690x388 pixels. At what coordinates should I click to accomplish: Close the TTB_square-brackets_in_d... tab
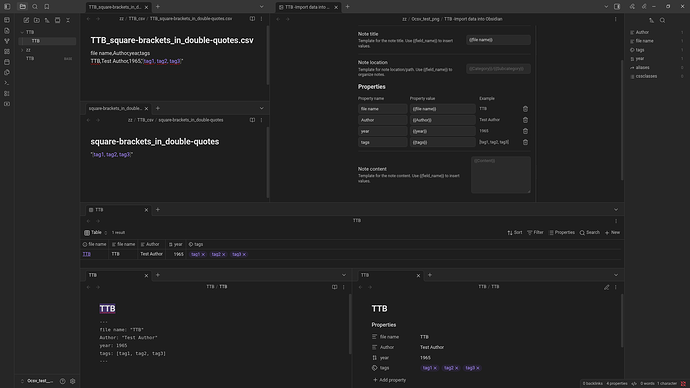(x=147, y=7)
